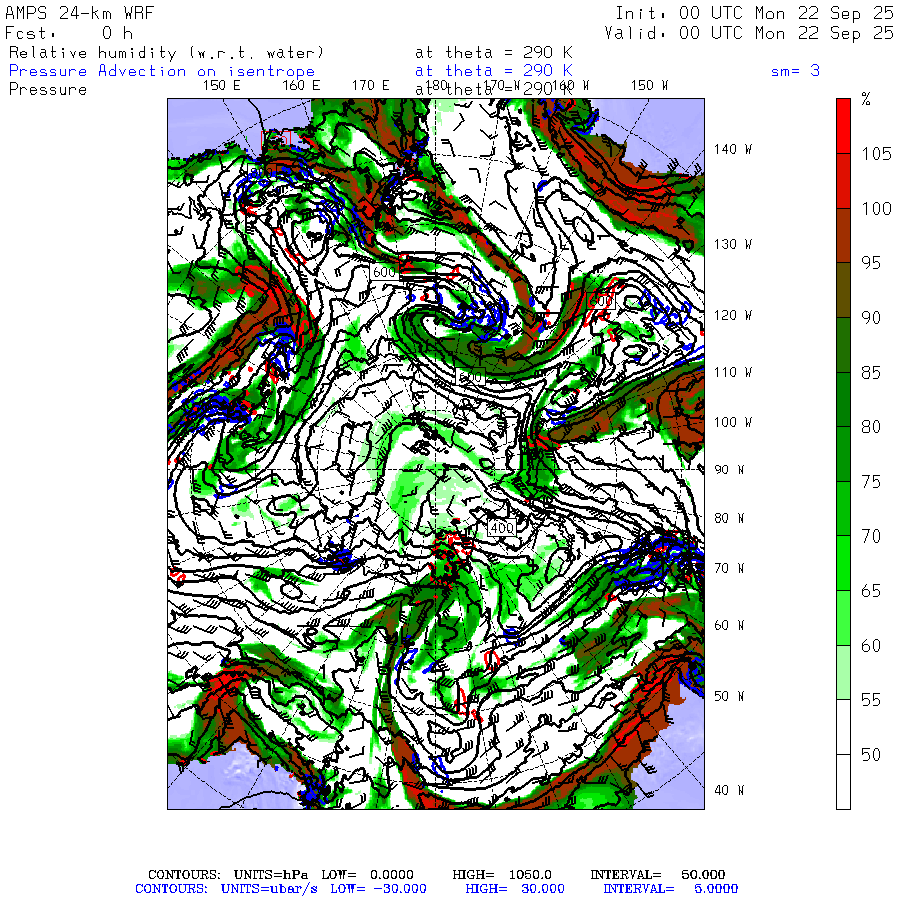
Task: Click the 150 E longitude label
Action: pyautogui.click(x=221, y=86)
